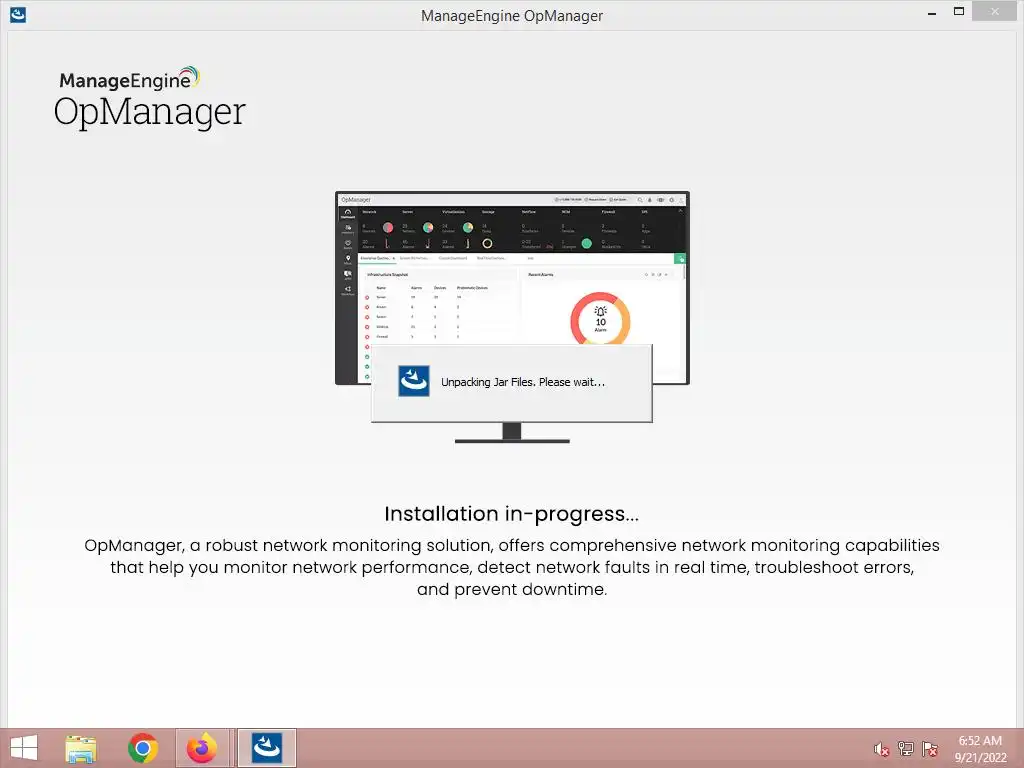Minimize the OpManager installer window
This screenshot has height=768, width=1024.
[932, 13]
